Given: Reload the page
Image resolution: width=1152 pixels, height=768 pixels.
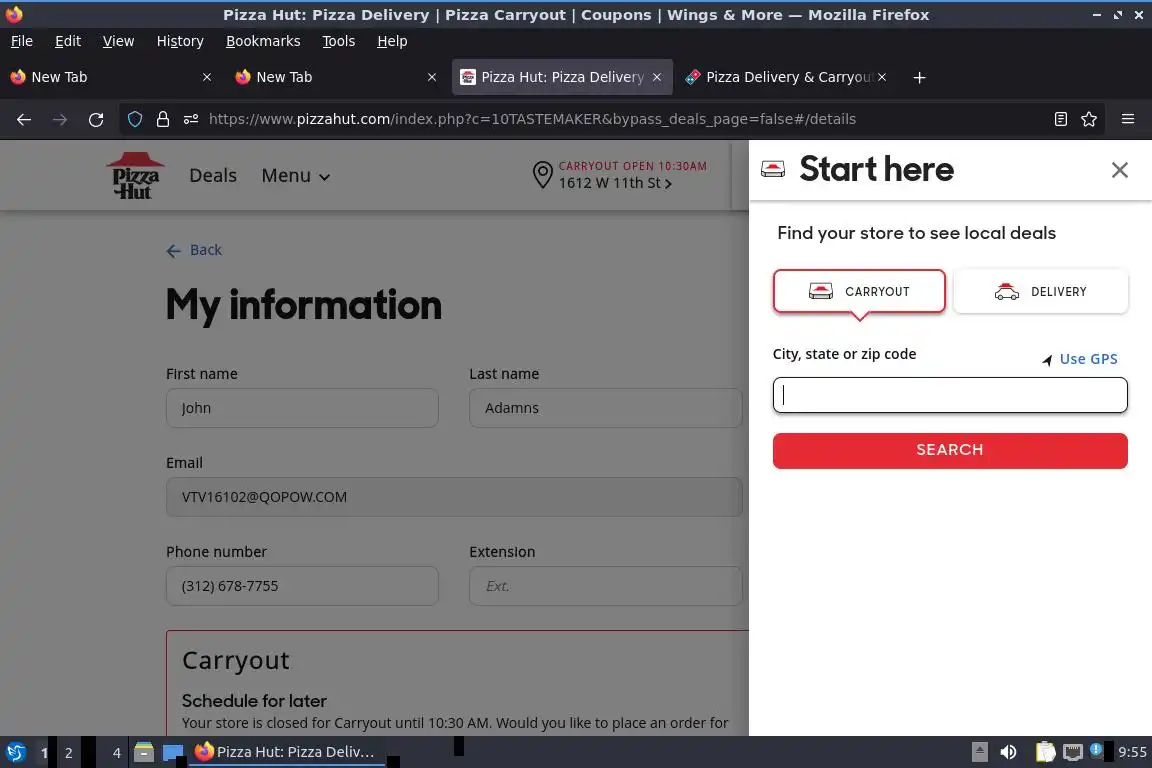Looking at the screenshot, I should click(96, 119).
